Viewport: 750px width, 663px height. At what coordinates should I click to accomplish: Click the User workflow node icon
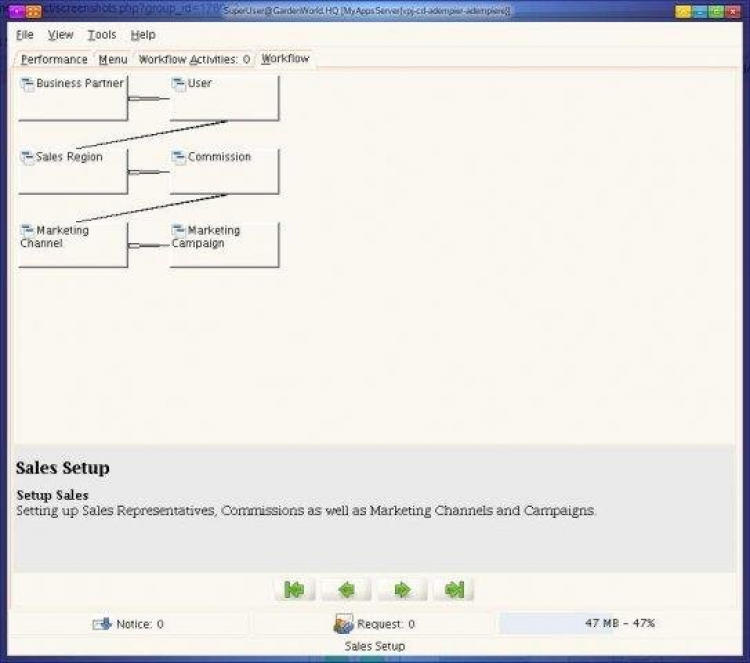[x=179, y=84]
